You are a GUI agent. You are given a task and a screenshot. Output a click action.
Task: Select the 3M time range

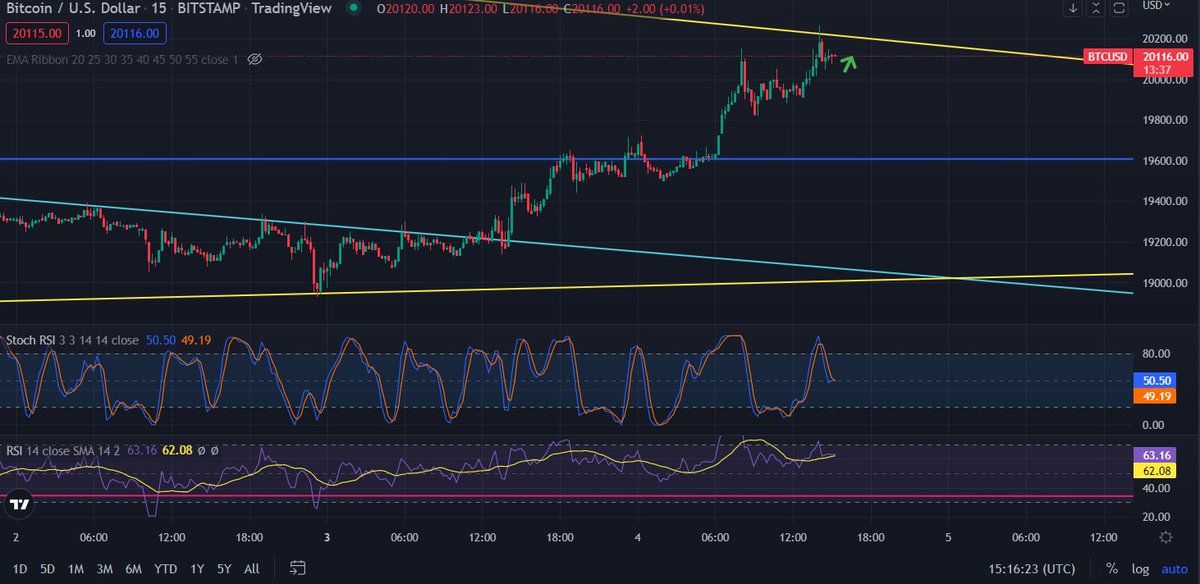pyautogui.click(x=104, y=569)
